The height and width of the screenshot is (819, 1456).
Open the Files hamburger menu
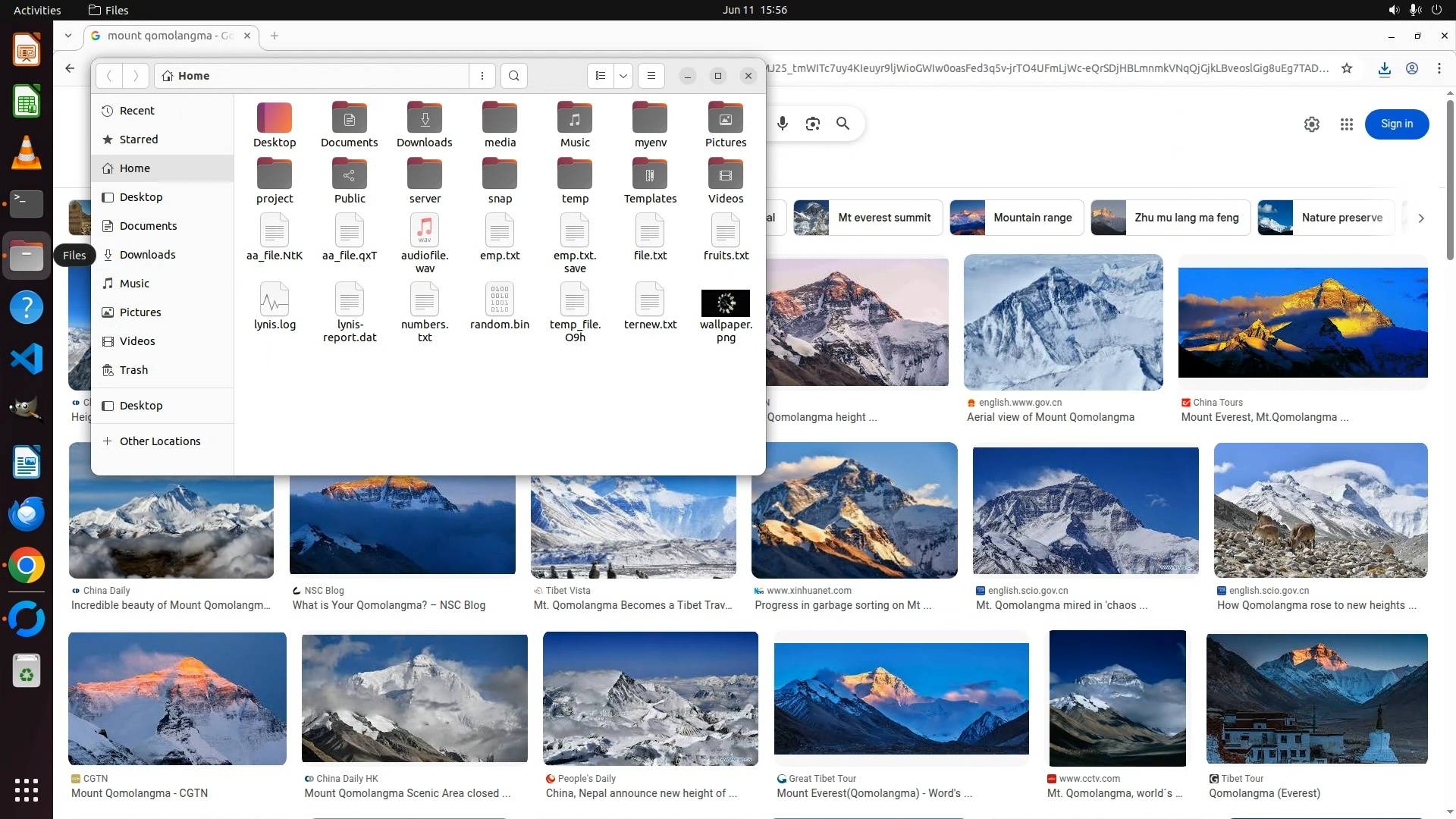pos(651,76)
